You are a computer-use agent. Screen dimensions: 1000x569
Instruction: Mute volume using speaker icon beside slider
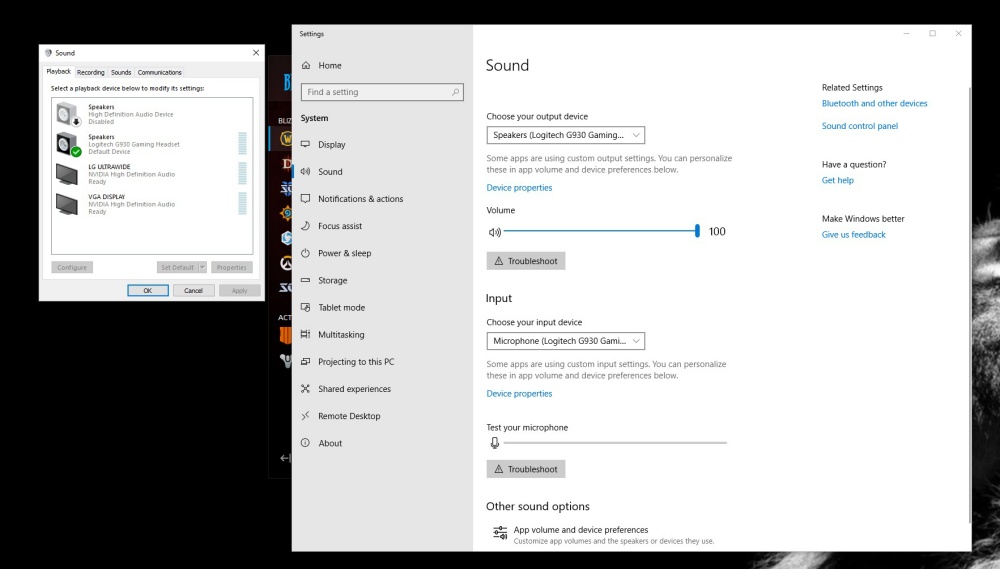[494, 232]
